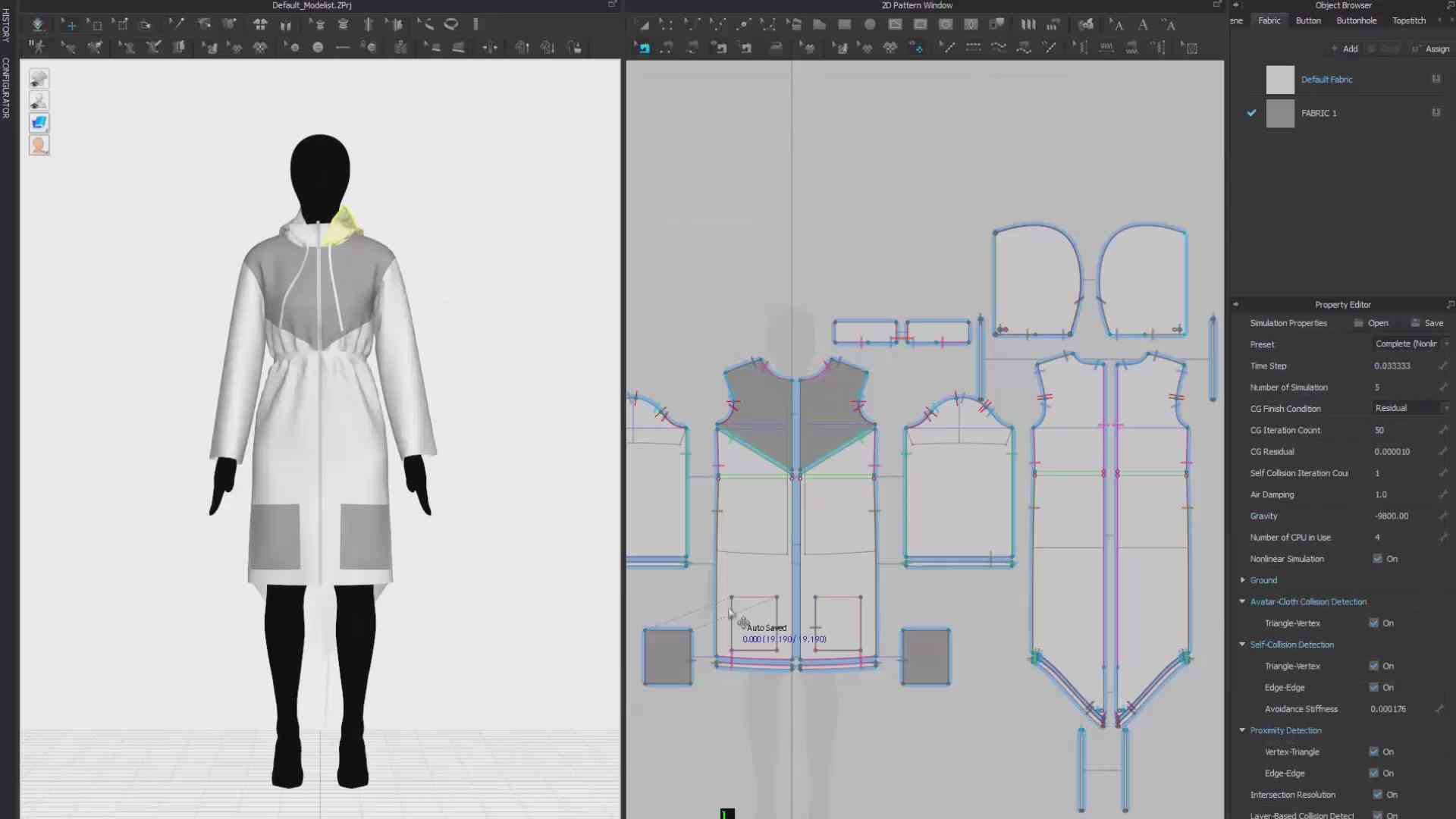Select the Buttonhole tool in 3D toolbar
The height and width of the screenshot is (819, 1456).
point(343,48)
